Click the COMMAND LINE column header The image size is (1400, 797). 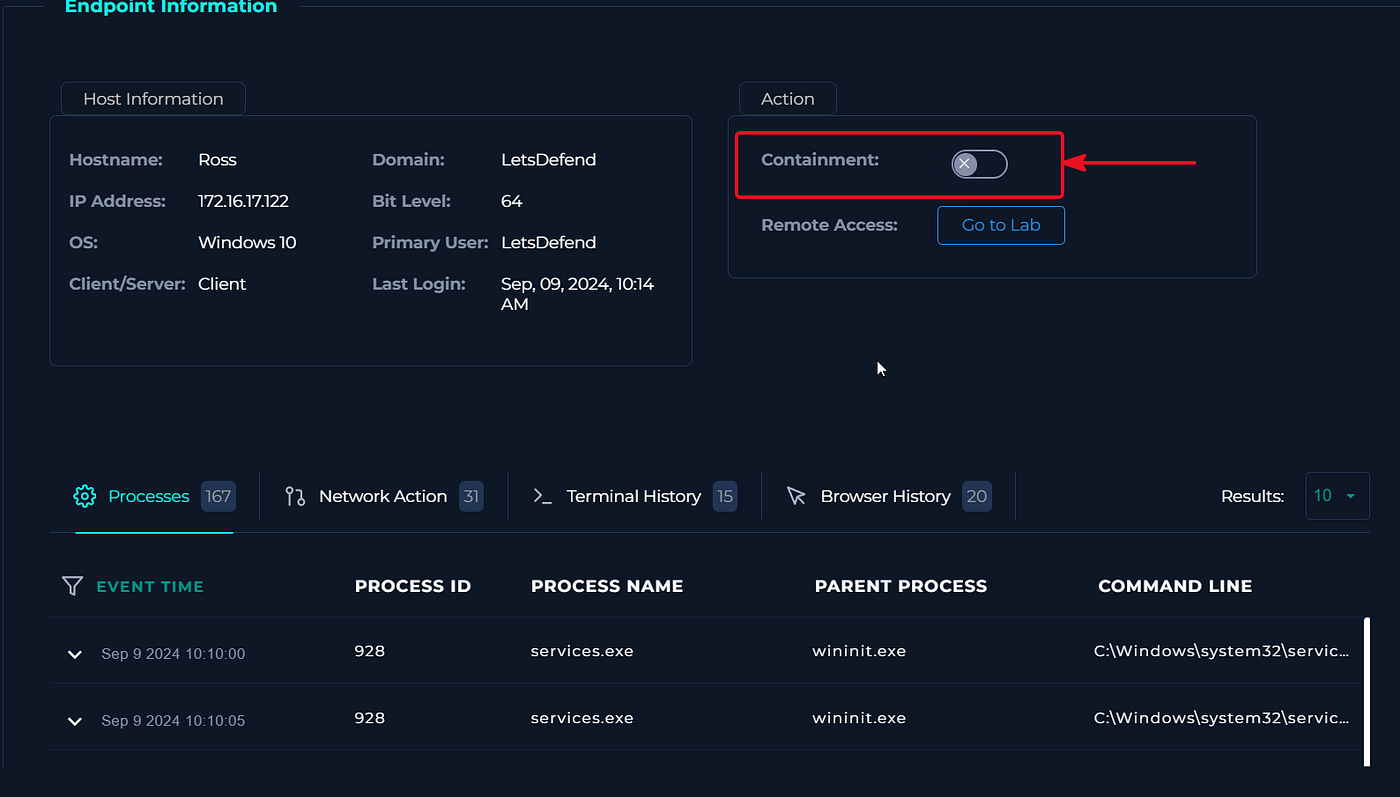coord(1175,586)
